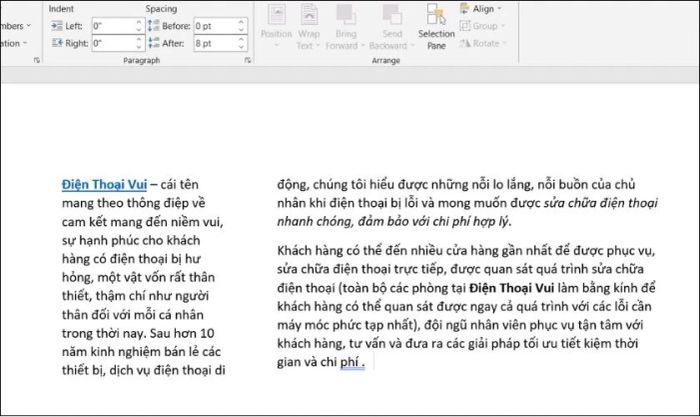The width and height of the screenshot is (700, 417).
Task: Click the underlined word 'phí .'
Action: click(x=352, y=362)
